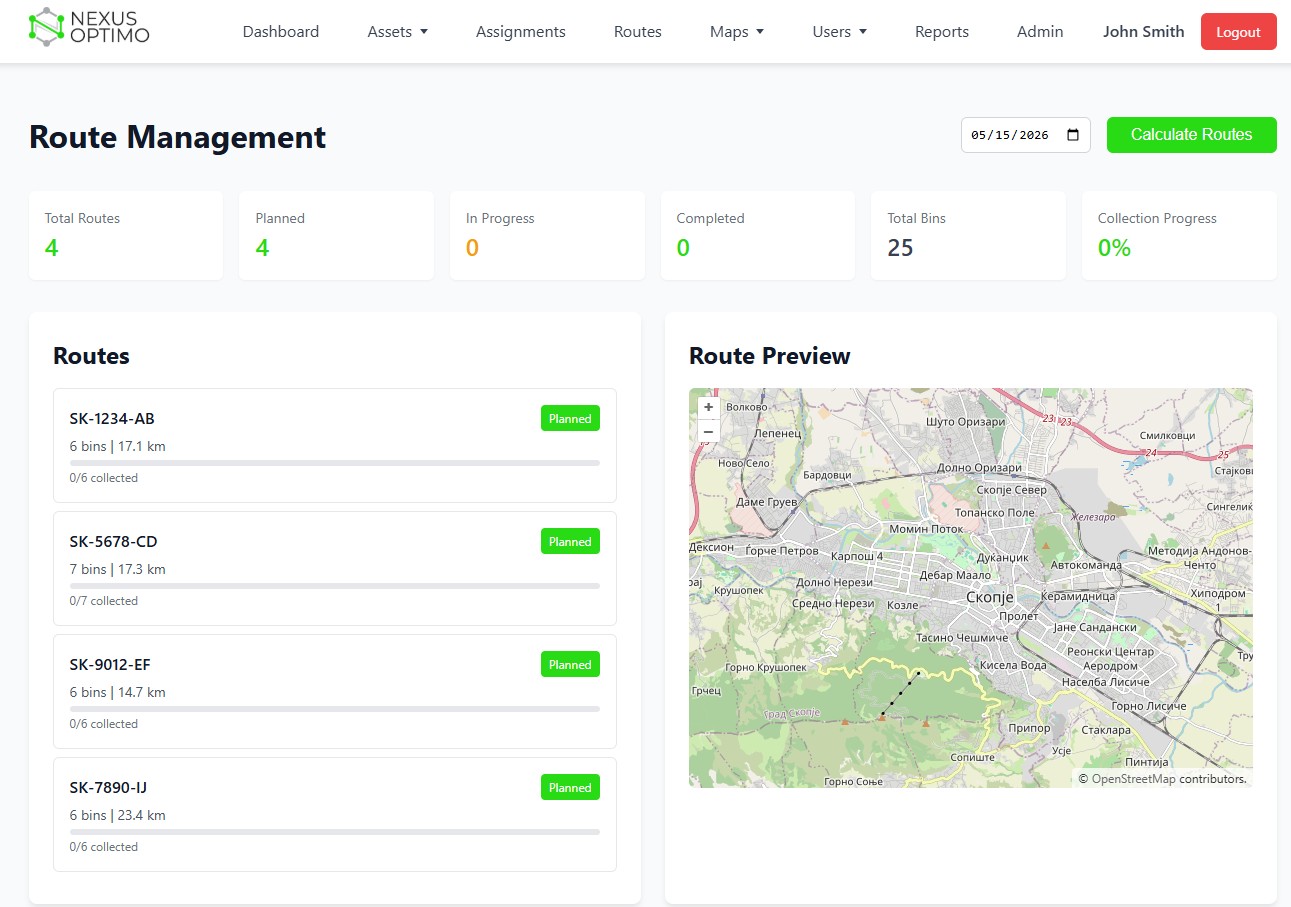Open the Assignments page

[x=521, y=32]
